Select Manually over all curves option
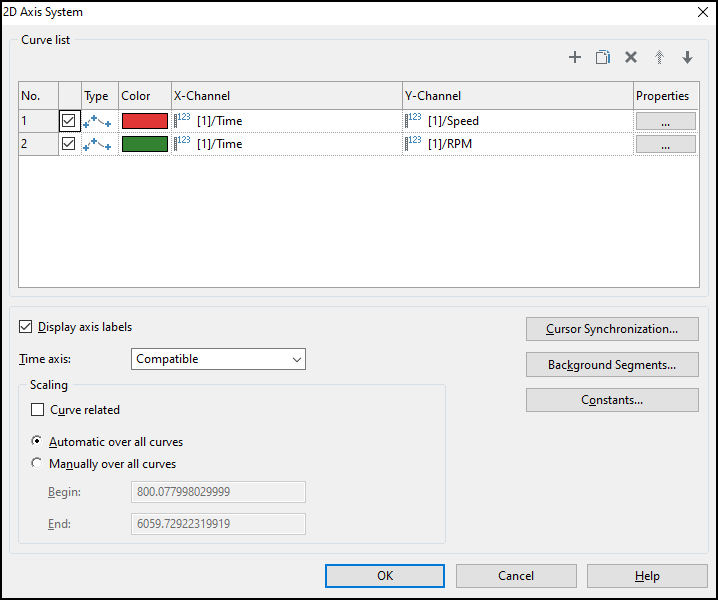The image size is (718, 600). [x=38, y=464]
